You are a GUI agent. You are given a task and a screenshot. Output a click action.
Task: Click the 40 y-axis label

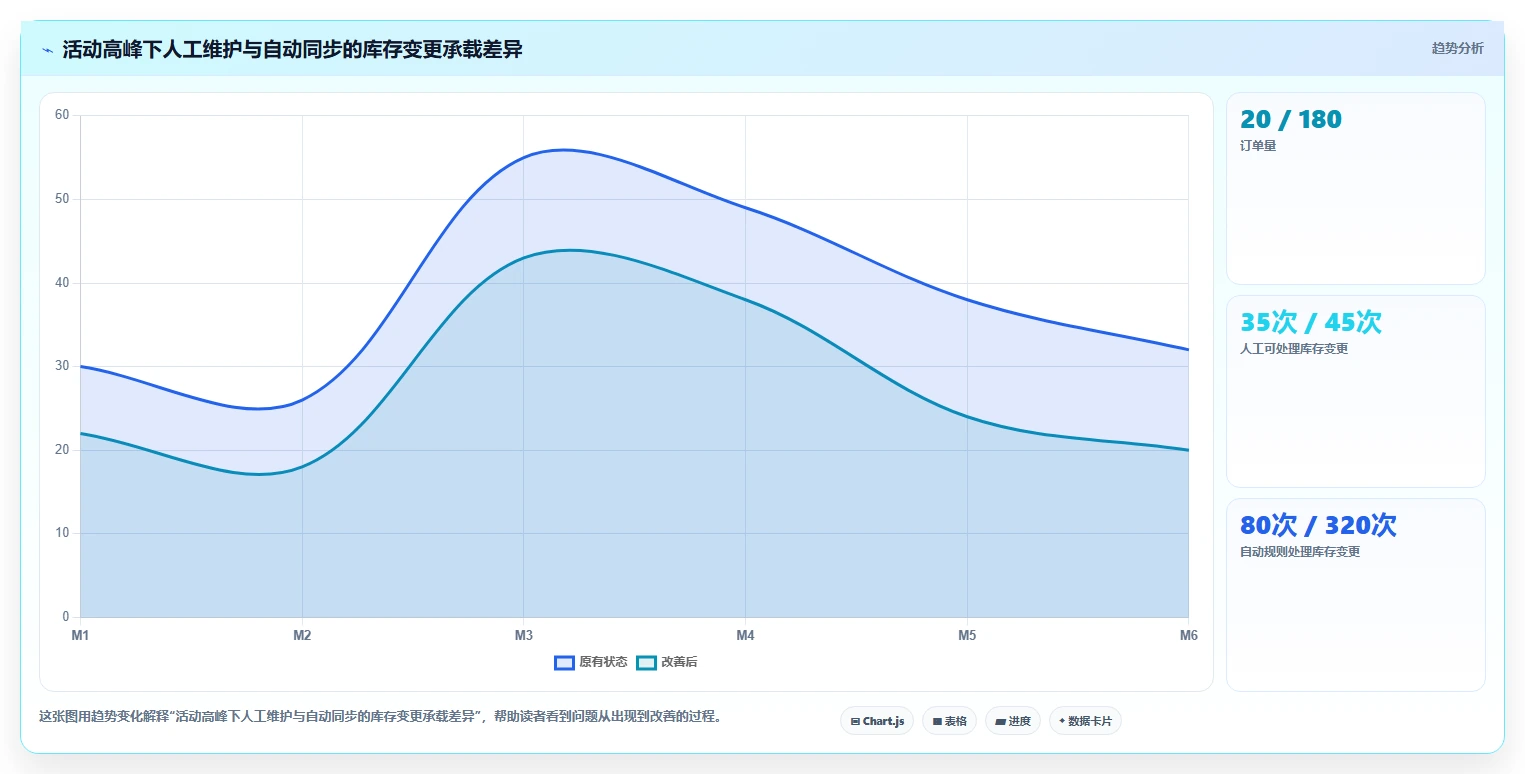click(62, 283)
